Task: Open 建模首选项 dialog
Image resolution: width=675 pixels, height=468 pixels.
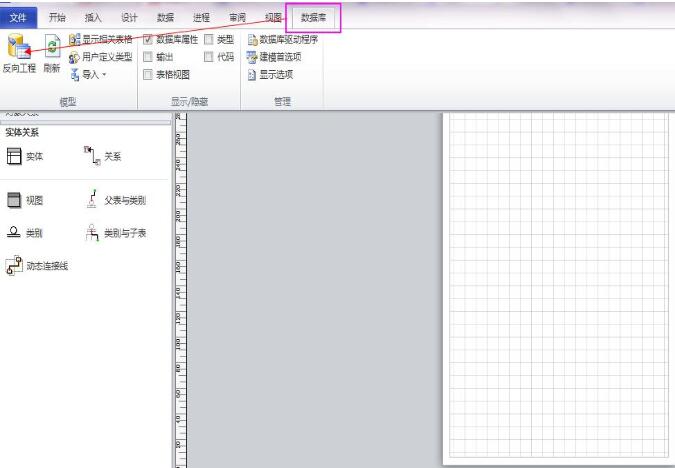Action: coord(274,57)
